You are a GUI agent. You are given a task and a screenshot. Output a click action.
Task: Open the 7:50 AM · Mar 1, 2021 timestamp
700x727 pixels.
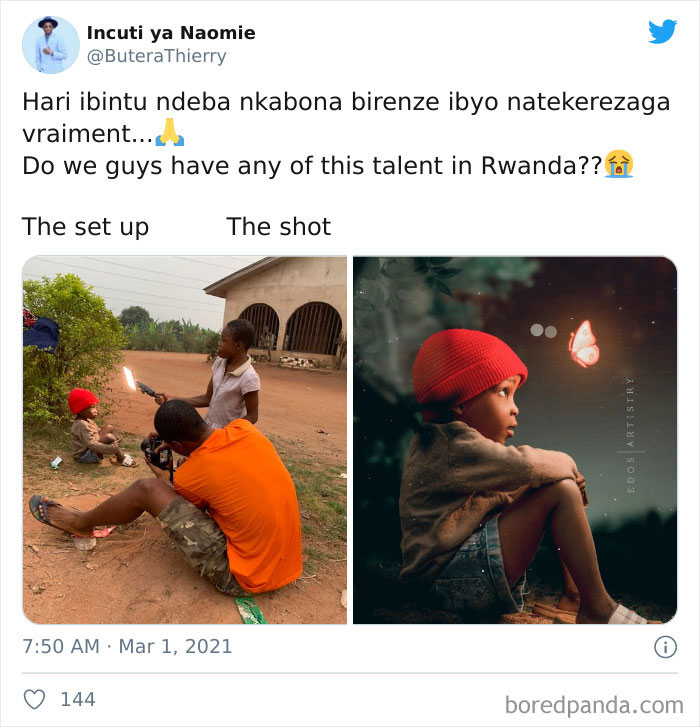tap(127, 646)
